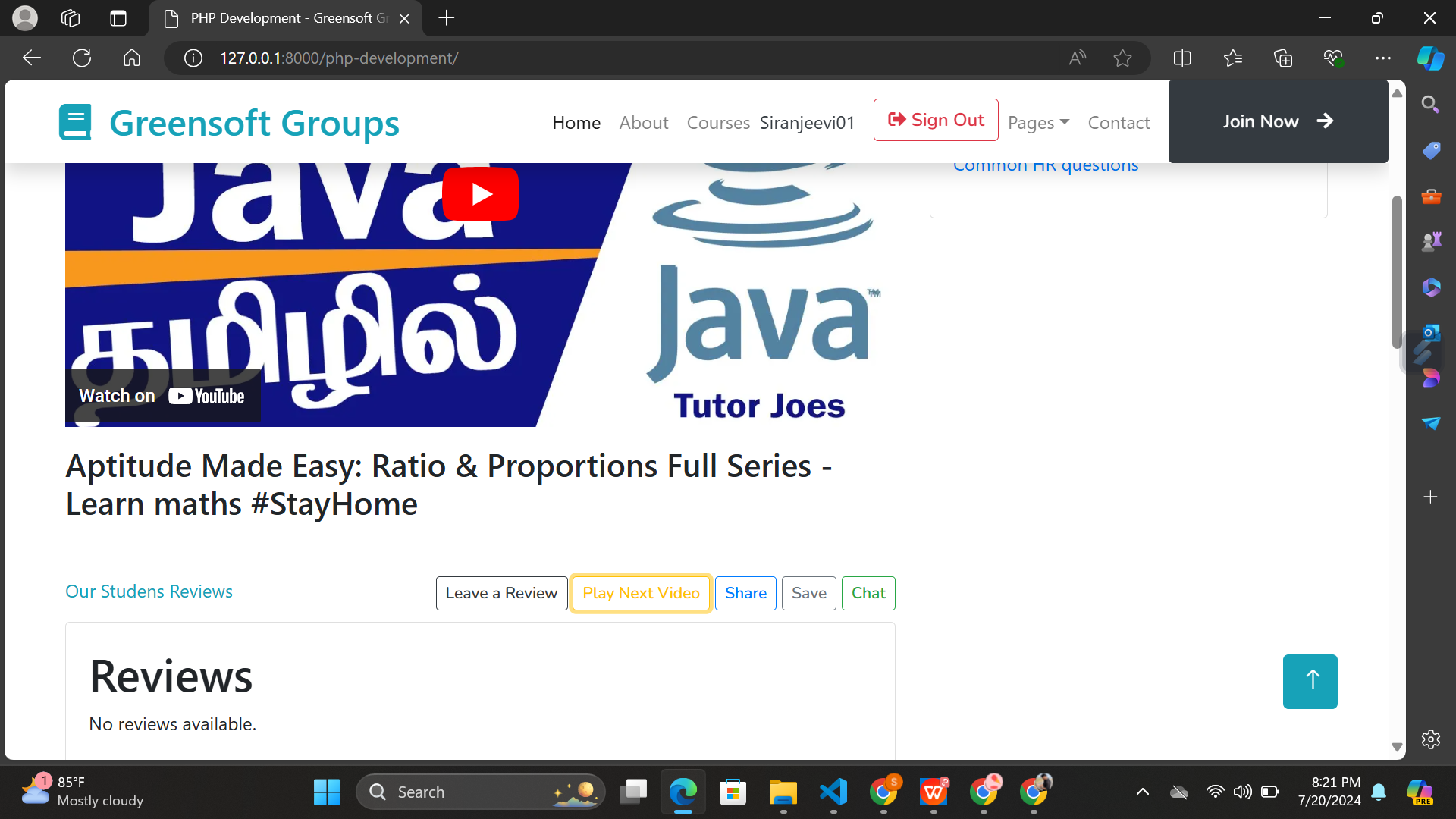Click the page vertical scrollbar thumb
Viewport: 1456px width, 819px height.
(x=1397, y=271)
